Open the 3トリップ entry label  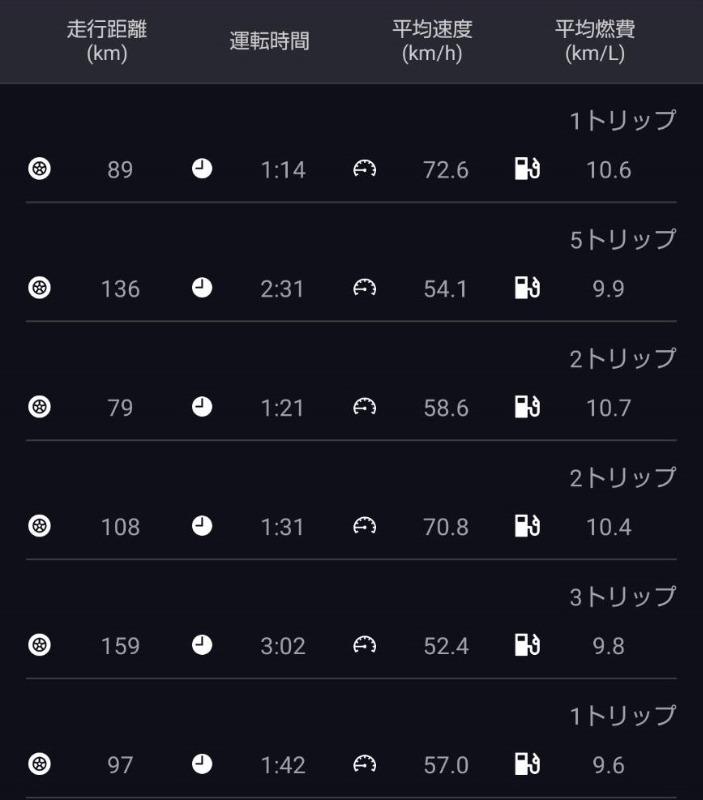pyautogui.click(x=623, y=597)
